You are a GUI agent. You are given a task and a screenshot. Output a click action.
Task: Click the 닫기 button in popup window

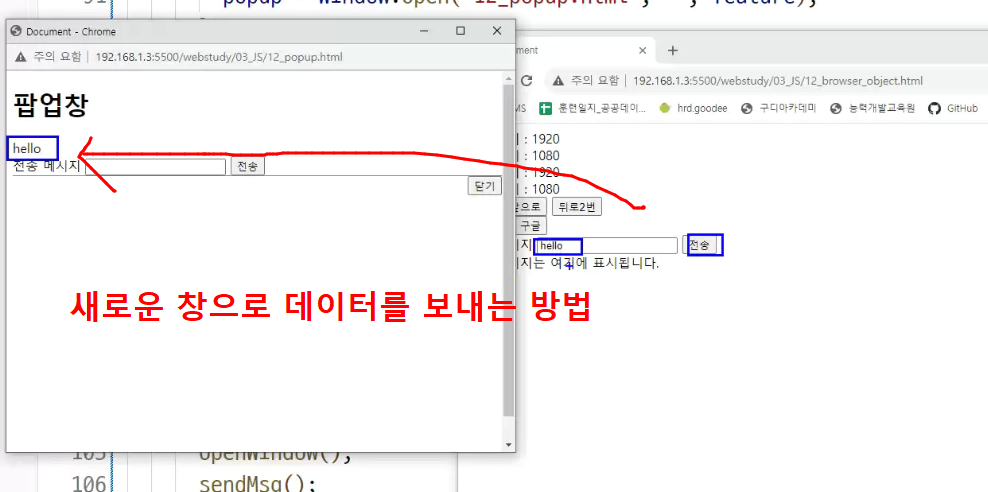coord(485,186)
